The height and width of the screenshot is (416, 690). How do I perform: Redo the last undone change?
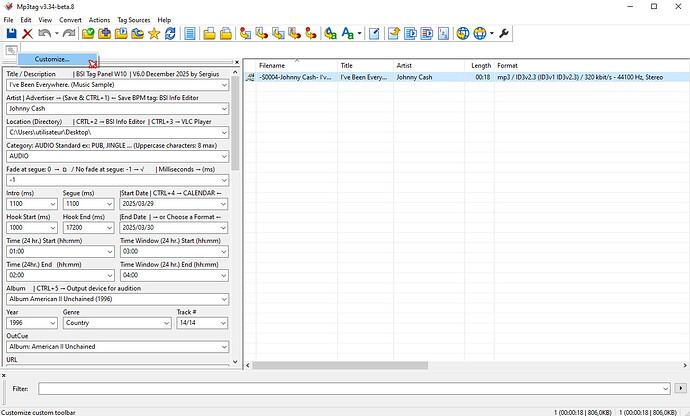69,33
